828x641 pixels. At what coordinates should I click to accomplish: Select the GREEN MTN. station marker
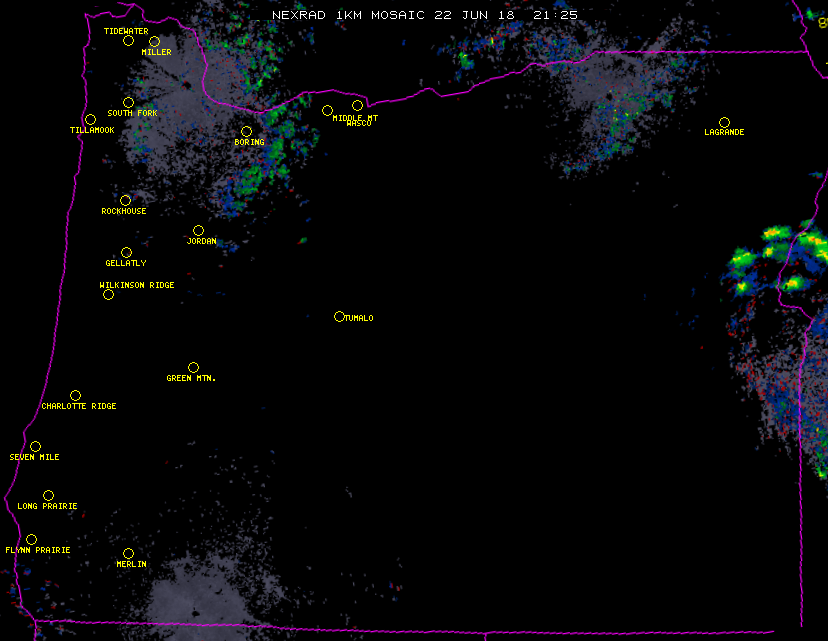193,367
